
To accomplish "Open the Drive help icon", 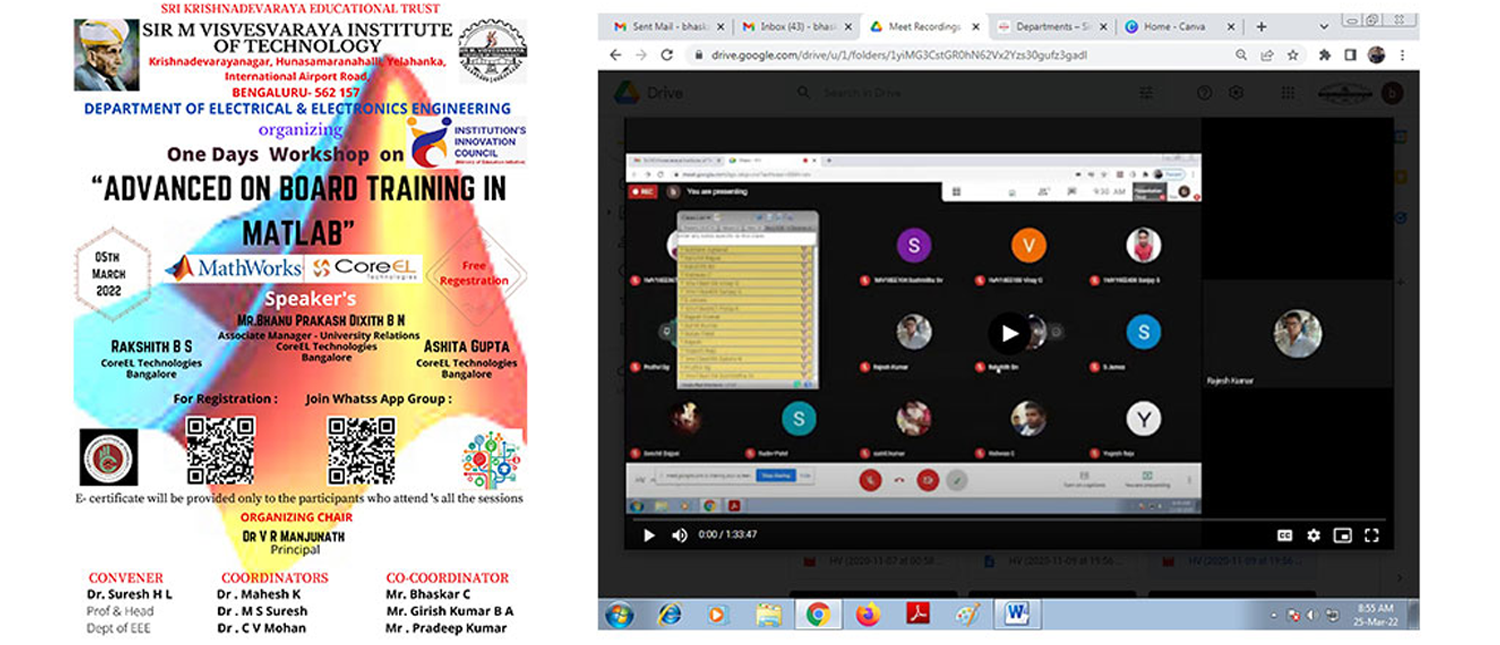I will point(1205,93).
